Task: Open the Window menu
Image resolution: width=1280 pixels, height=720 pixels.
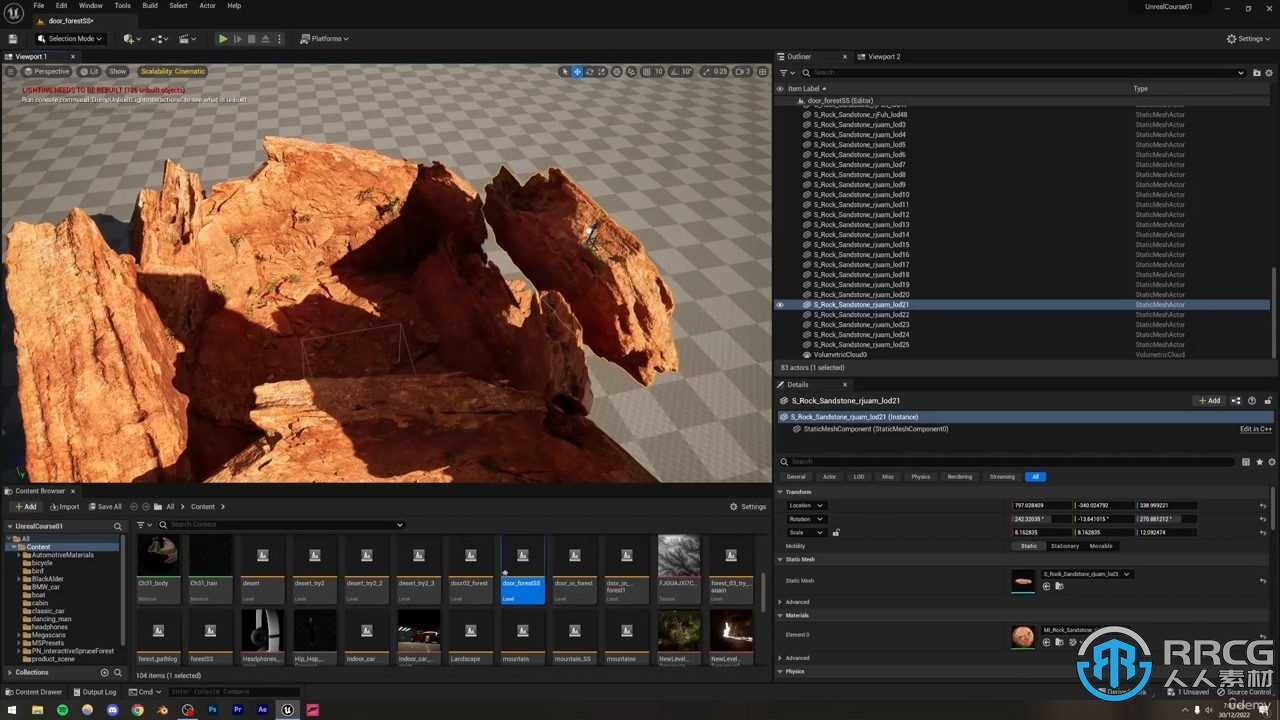Action: [91, 5]
